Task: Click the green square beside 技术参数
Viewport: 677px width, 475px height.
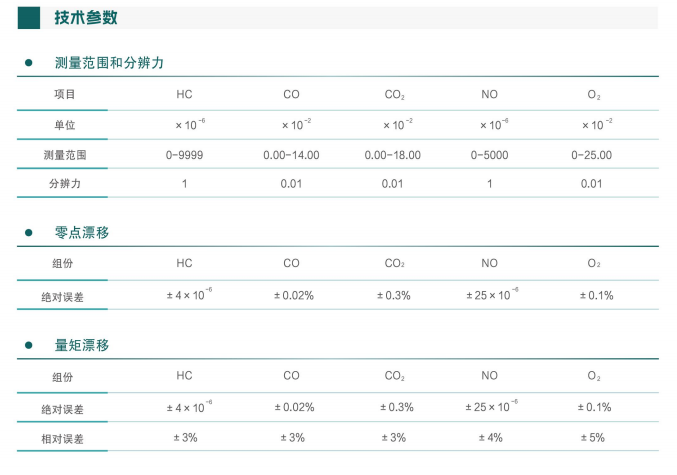Action: (x=30, y=17)
